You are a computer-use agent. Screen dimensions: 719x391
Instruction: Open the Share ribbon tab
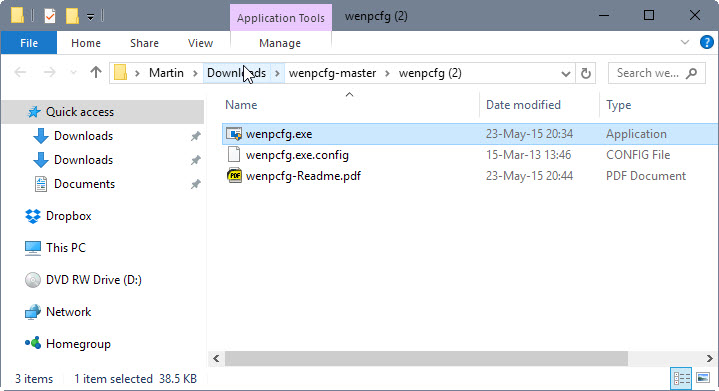coord(144,43)
